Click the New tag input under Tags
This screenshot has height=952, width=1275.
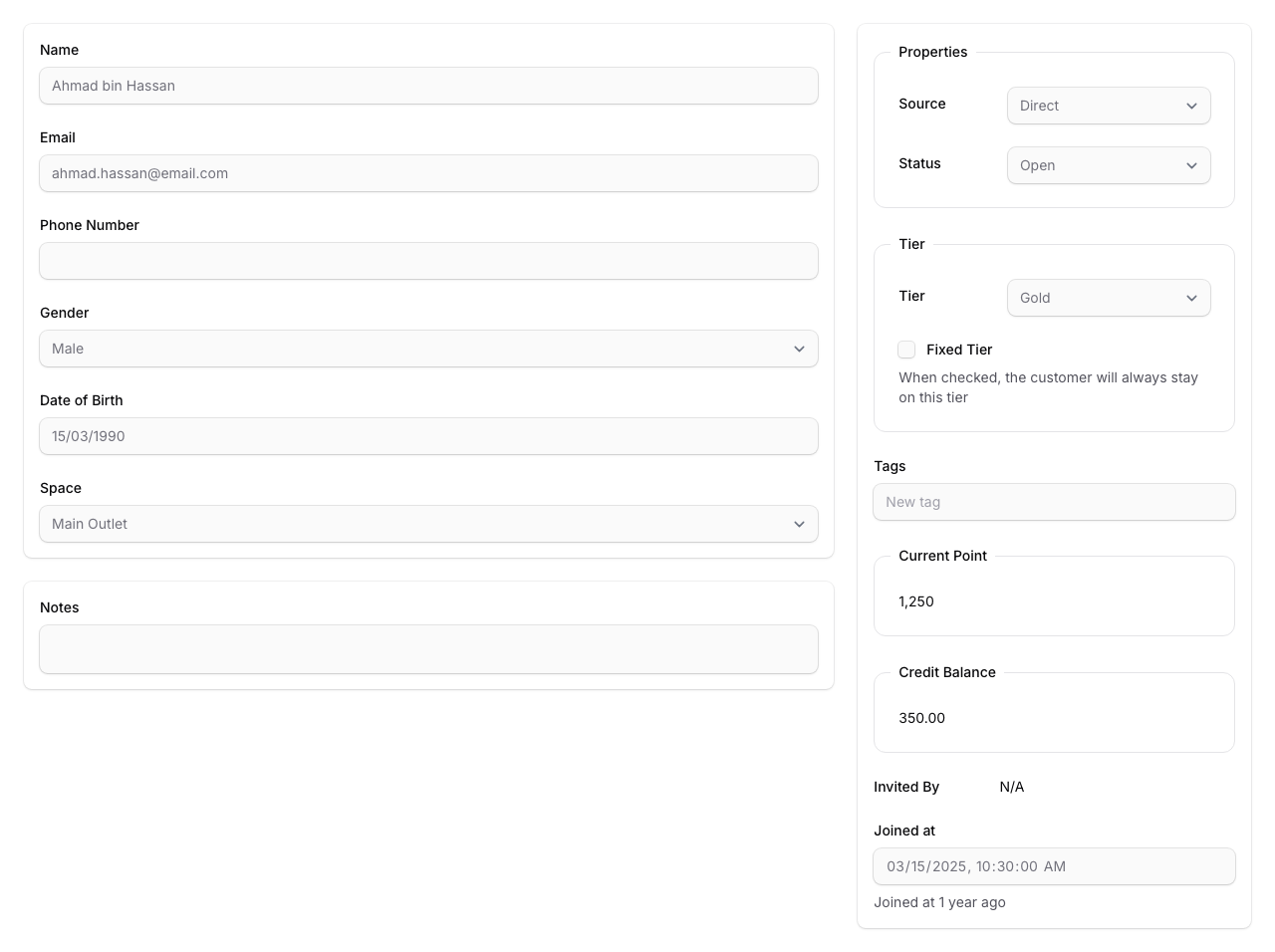click(1054, 502)
